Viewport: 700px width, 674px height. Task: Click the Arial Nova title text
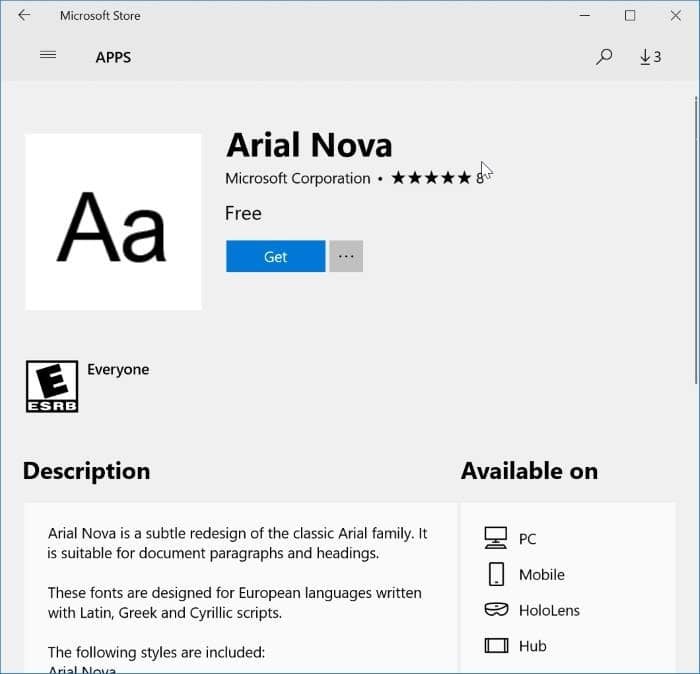point(309,145)
